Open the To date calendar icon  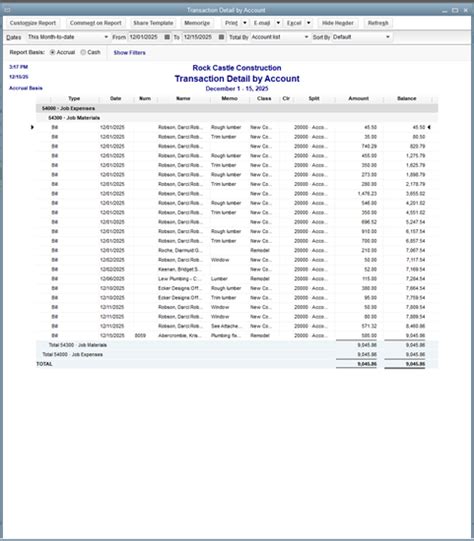click(x=221, y=37)
